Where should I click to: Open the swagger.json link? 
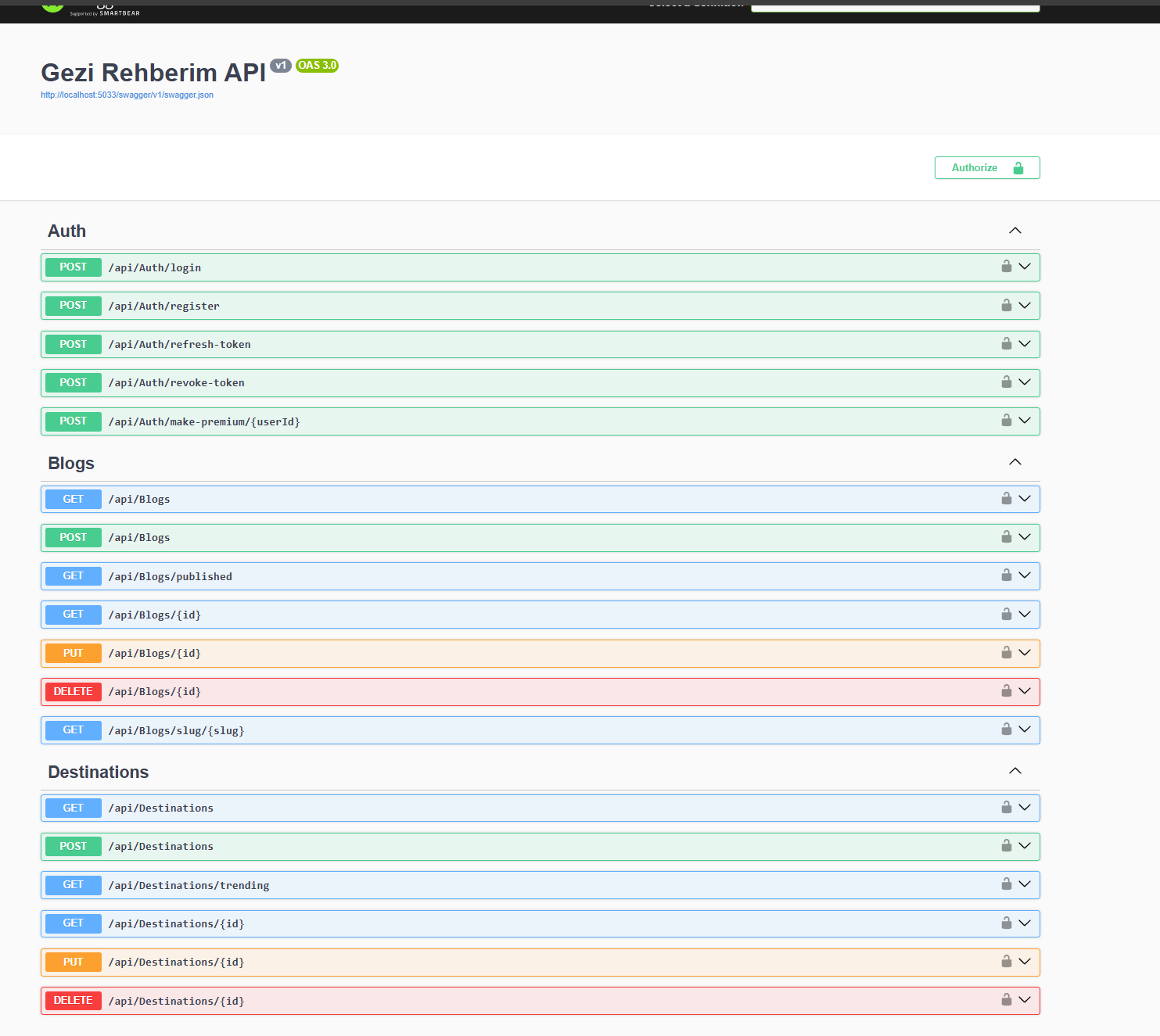(127, 95)
